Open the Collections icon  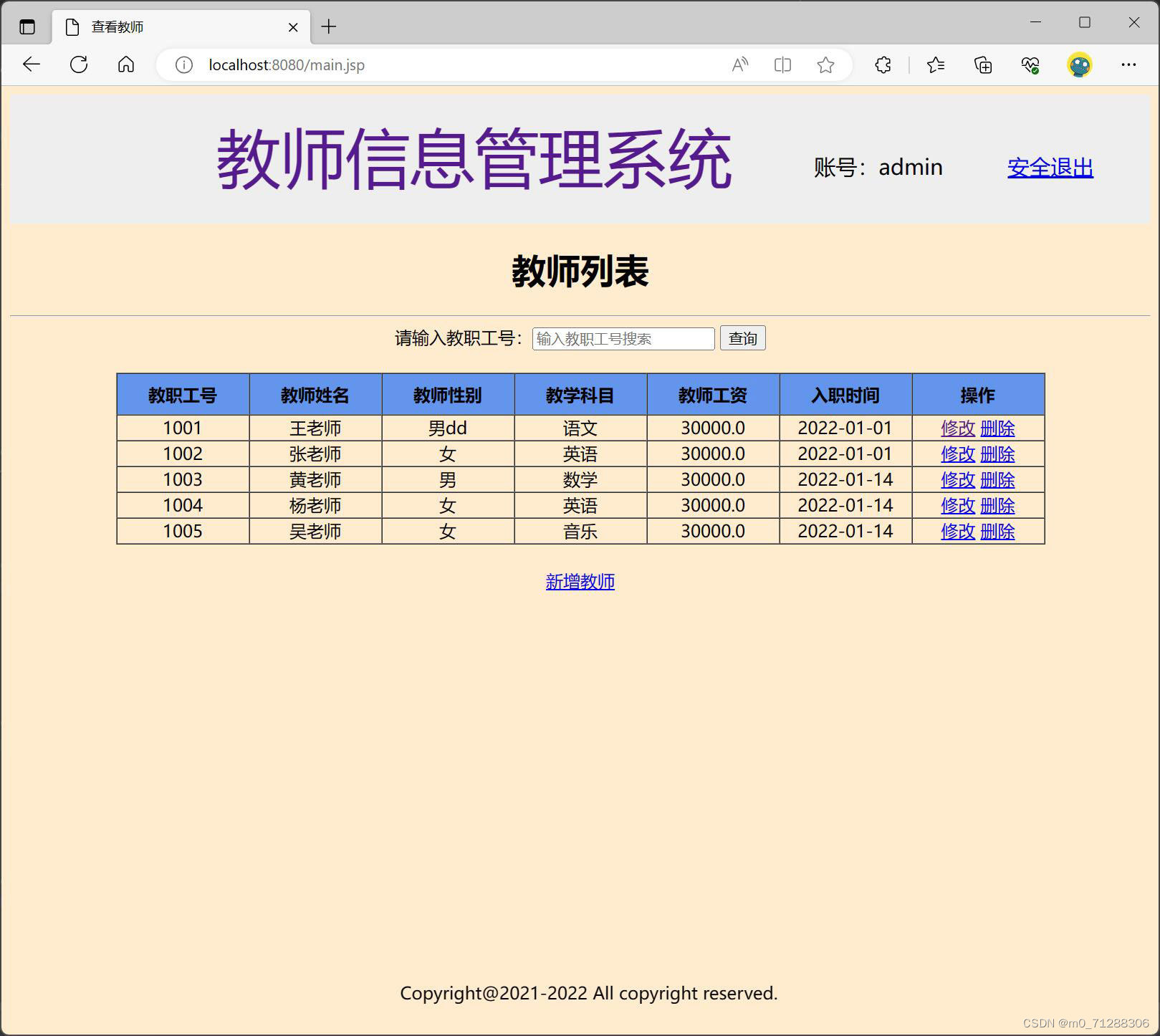tap(983, 64)
